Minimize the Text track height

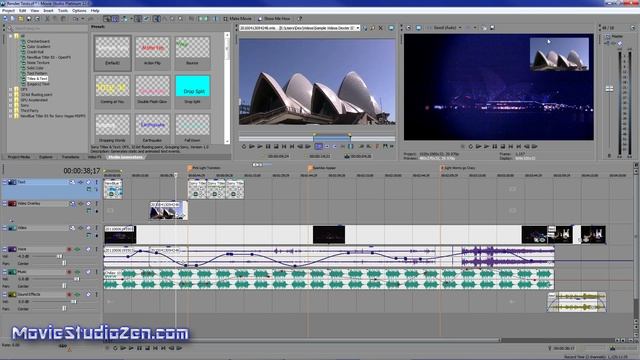pos(4,182)
